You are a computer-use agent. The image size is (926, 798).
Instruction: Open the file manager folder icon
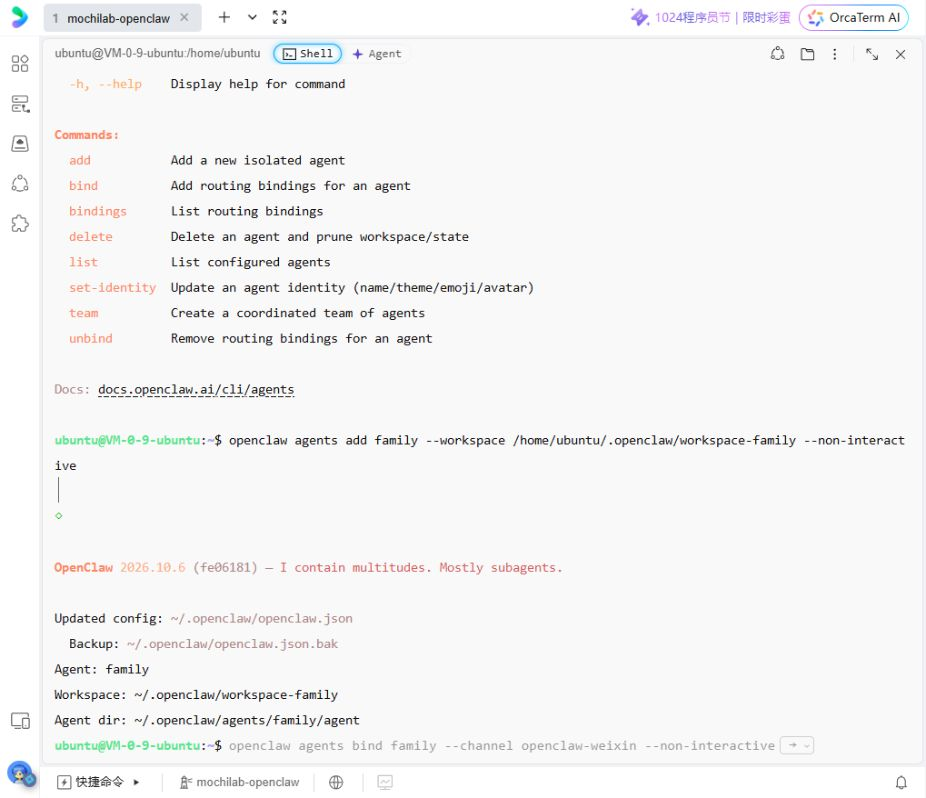[807, 54]
